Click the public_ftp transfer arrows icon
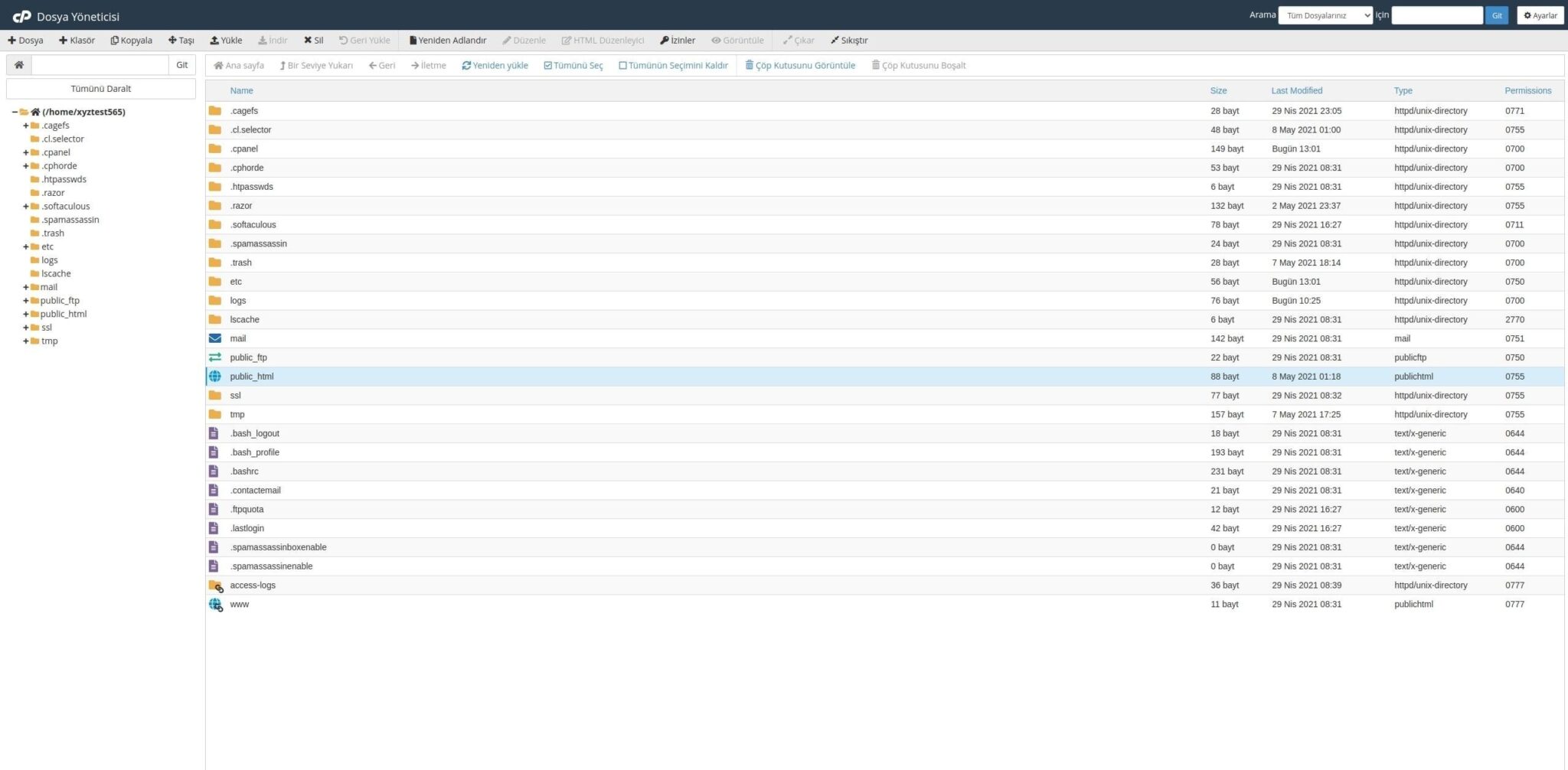This screenshot has height=770, width=1568. tap(215, 357)
